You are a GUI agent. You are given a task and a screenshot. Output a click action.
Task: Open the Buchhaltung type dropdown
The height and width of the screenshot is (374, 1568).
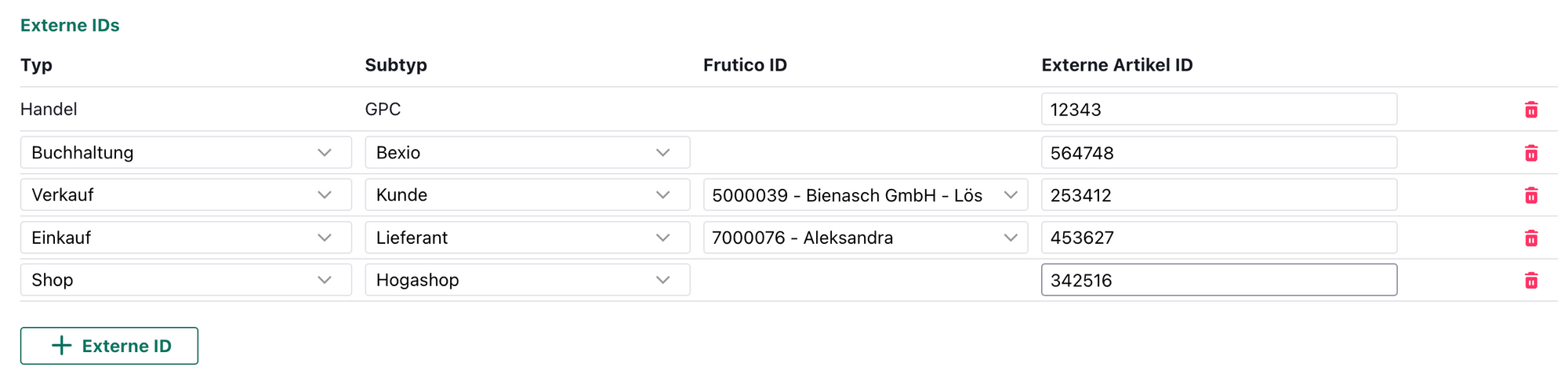tap(186, 153)
